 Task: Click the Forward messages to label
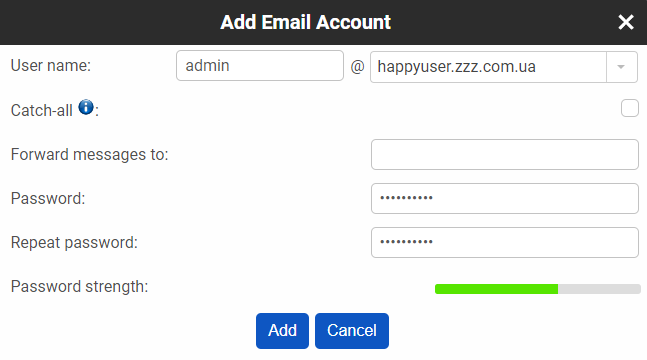click(x=90, y=155)
